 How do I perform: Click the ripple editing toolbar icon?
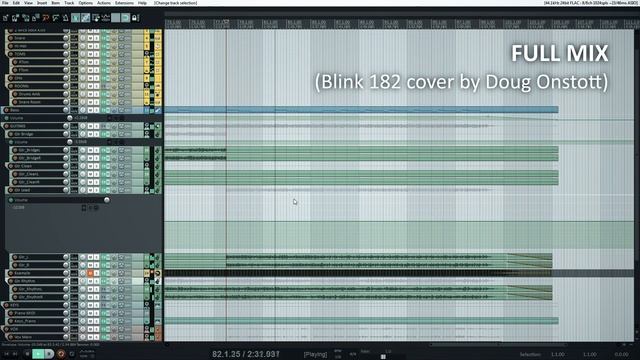click(96, 18)
